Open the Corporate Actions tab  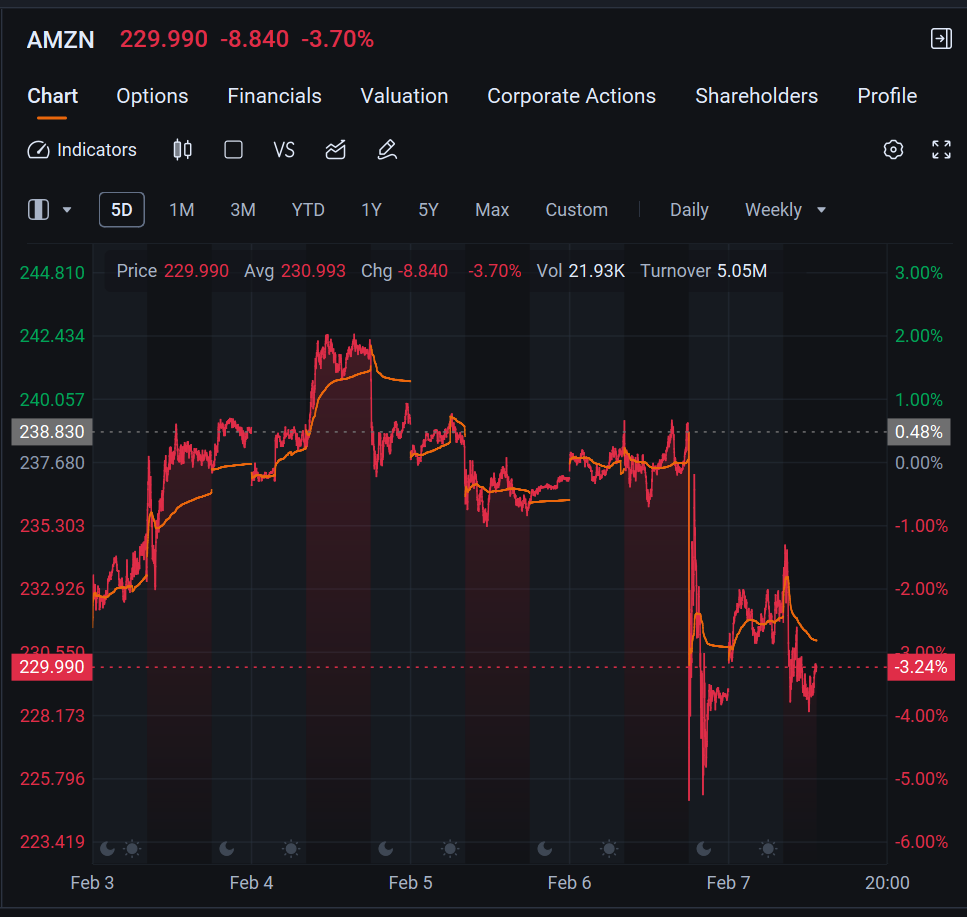tap(572, 96)
